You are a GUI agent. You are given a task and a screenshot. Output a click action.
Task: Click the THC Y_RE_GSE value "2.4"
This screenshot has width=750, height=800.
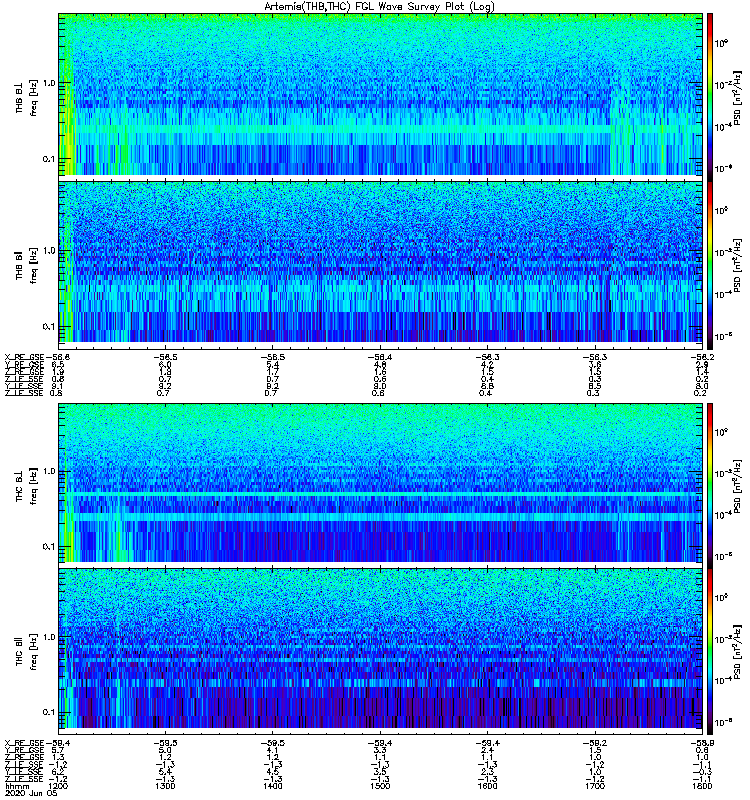click(487, 750)
